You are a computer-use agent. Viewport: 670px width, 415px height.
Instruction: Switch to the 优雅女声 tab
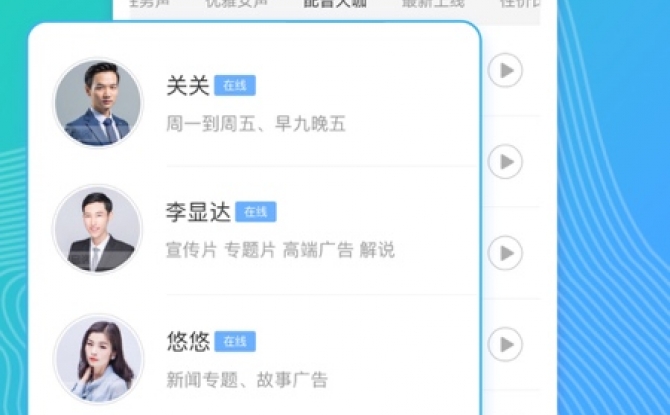click(x=236, y=3)
